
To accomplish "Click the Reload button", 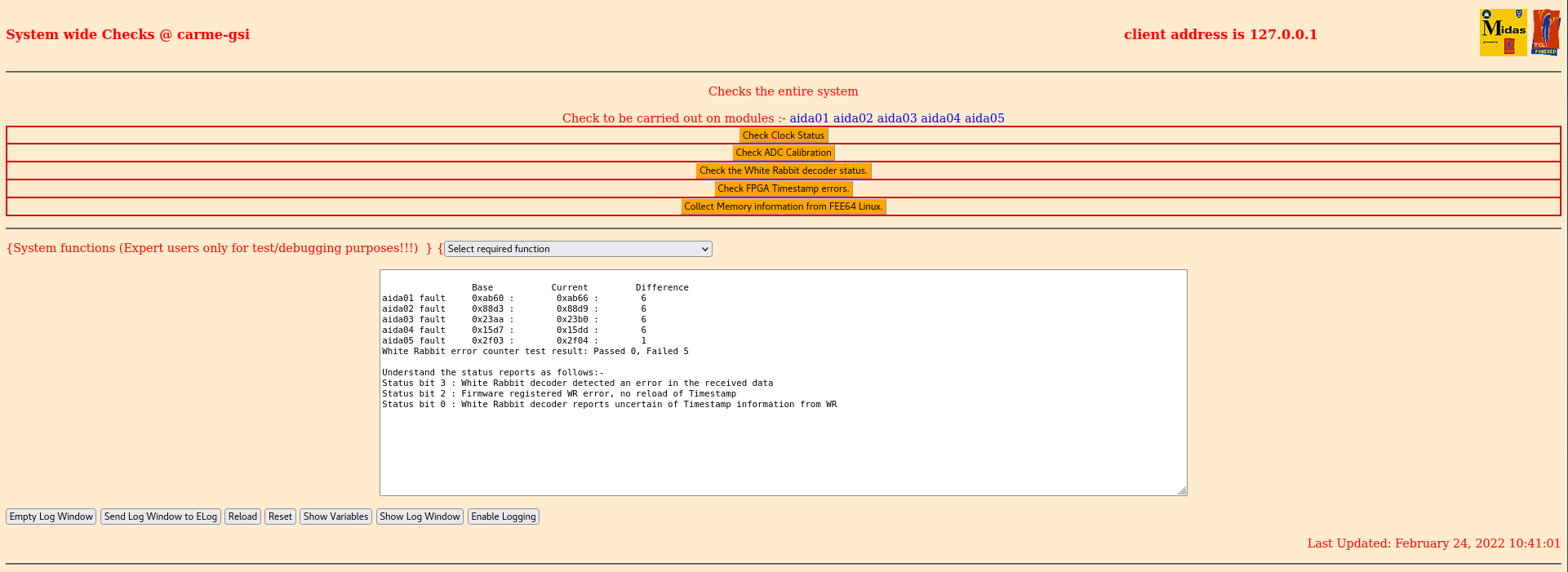I will [x=242, y=517].
